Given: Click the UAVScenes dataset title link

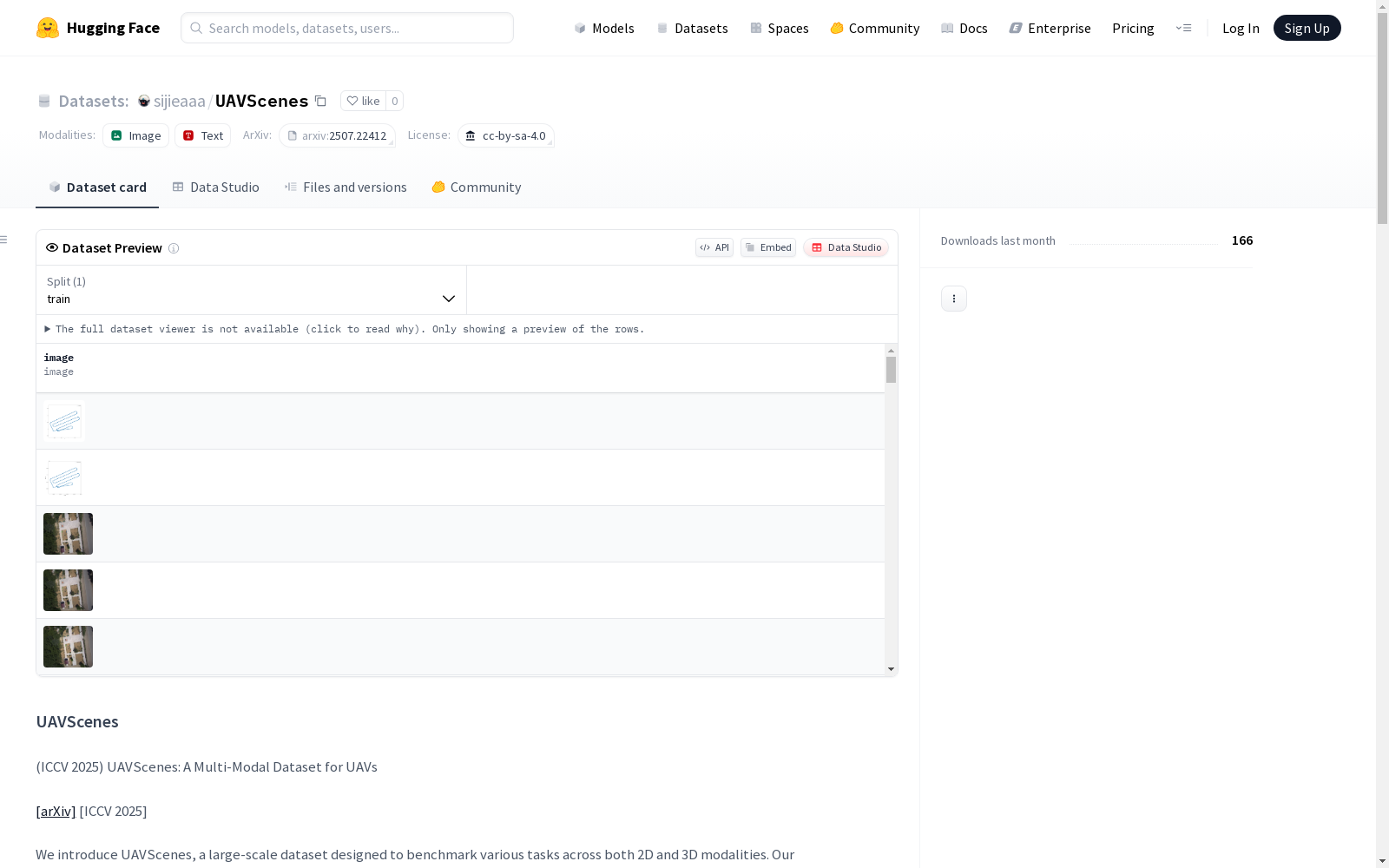Looking at the screenshot, I should coord(262,101).
